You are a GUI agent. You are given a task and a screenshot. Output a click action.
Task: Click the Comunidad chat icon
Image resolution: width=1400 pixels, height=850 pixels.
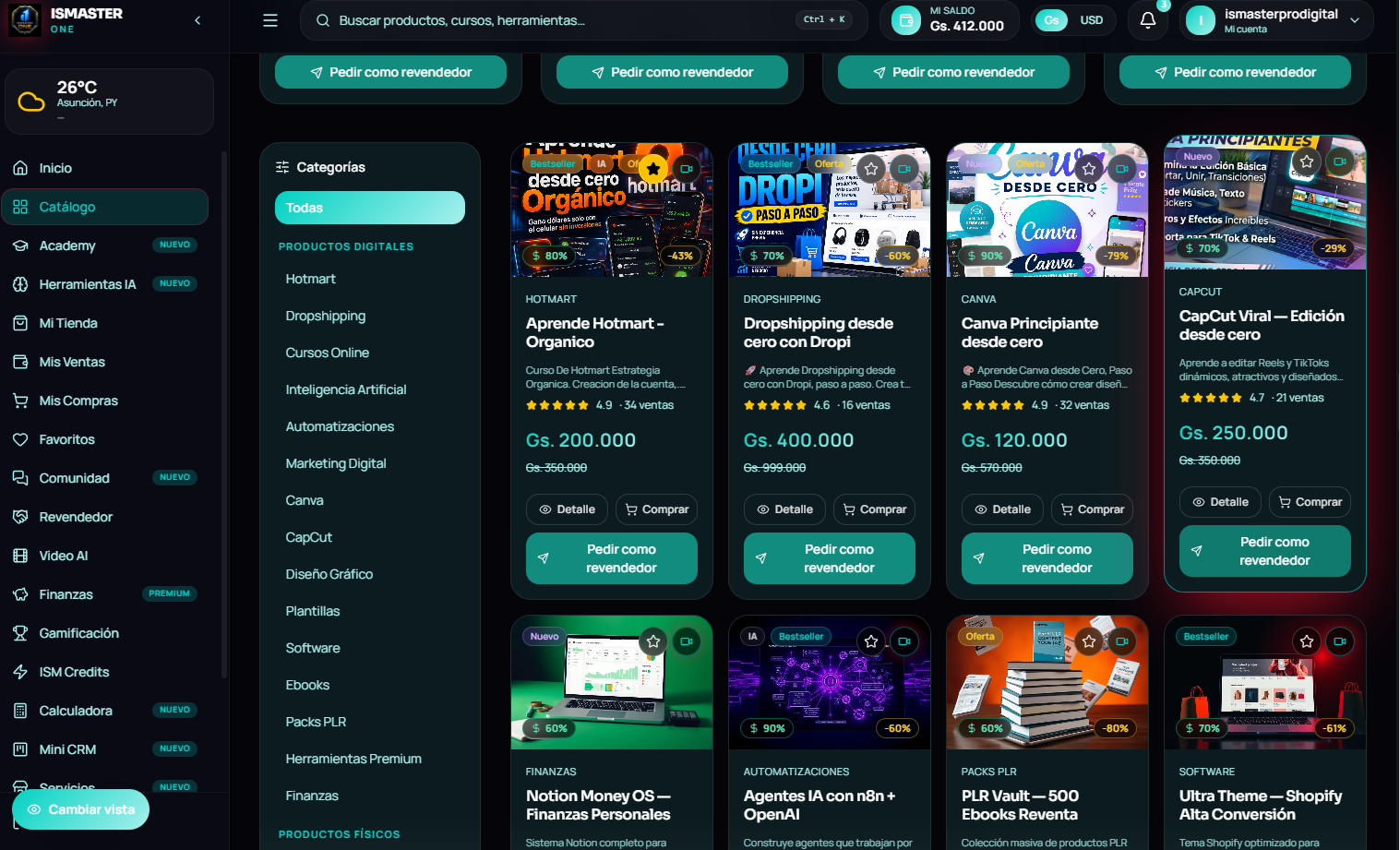point(20,478)
